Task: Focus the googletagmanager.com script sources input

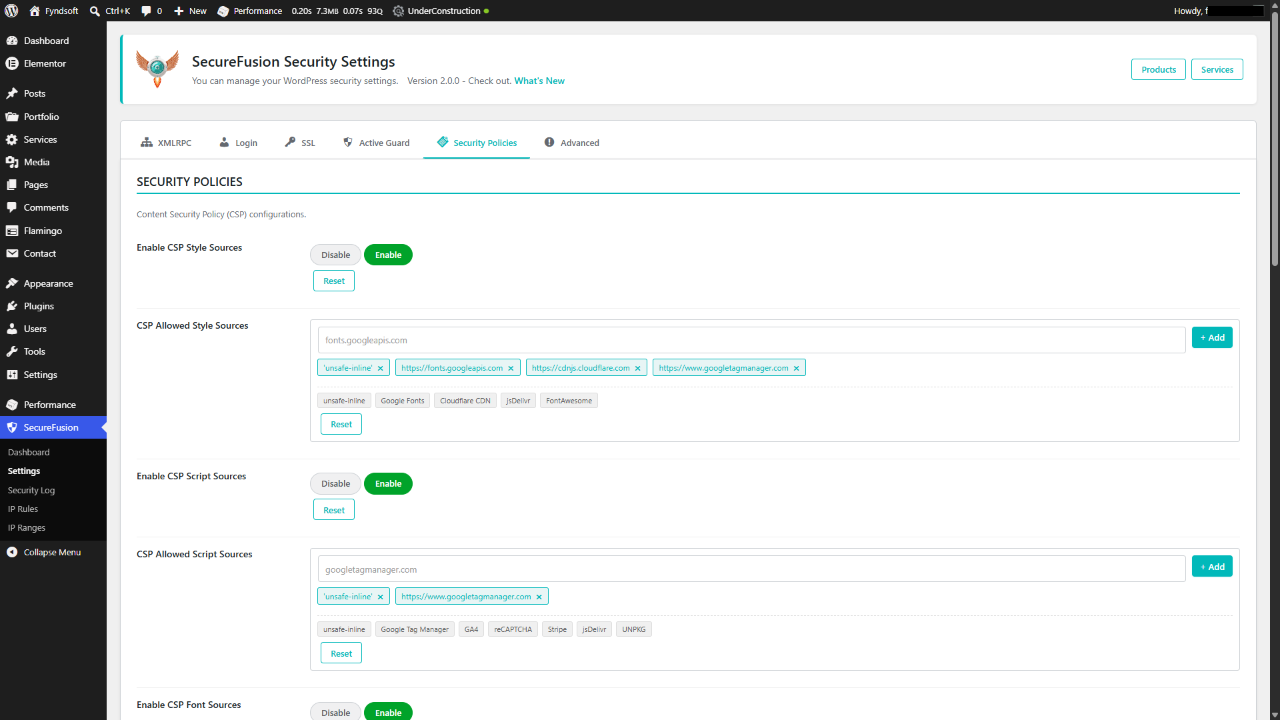Action: pyautogui.click(x=752, y=569)
